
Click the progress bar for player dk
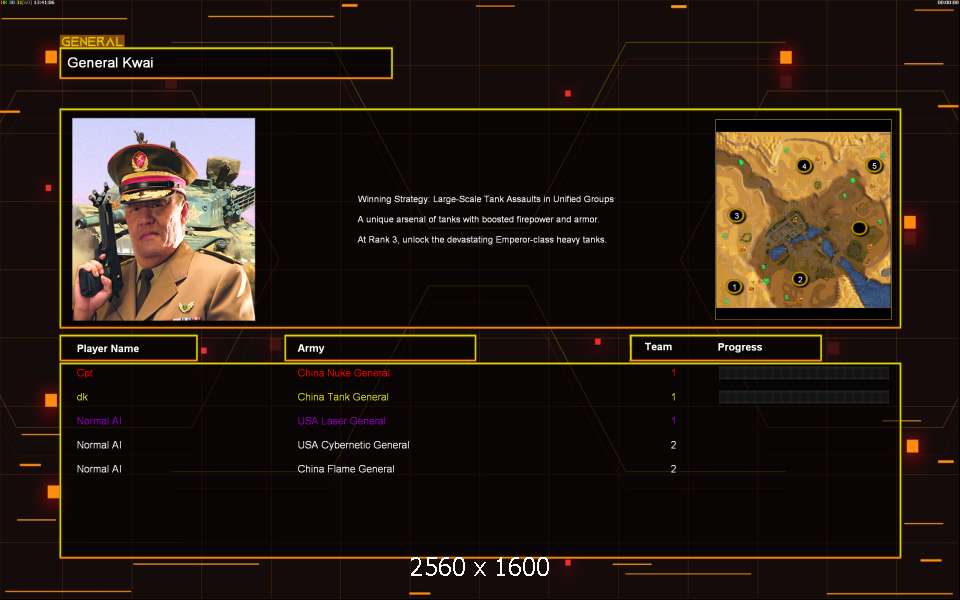click(x=803, y=397)
